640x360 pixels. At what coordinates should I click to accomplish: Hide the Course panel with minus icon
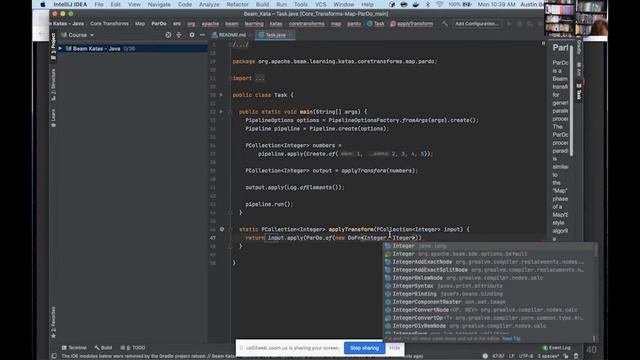click(x=202, y=35)
